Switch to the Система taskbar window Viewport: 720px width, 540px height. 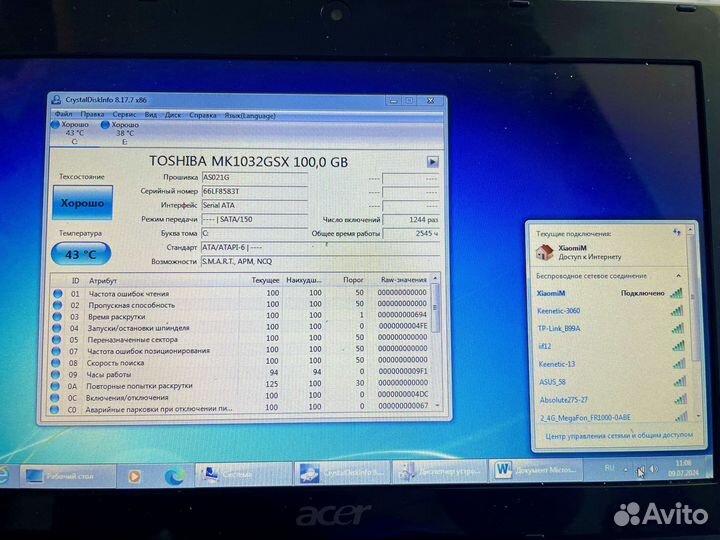(243, 474)
